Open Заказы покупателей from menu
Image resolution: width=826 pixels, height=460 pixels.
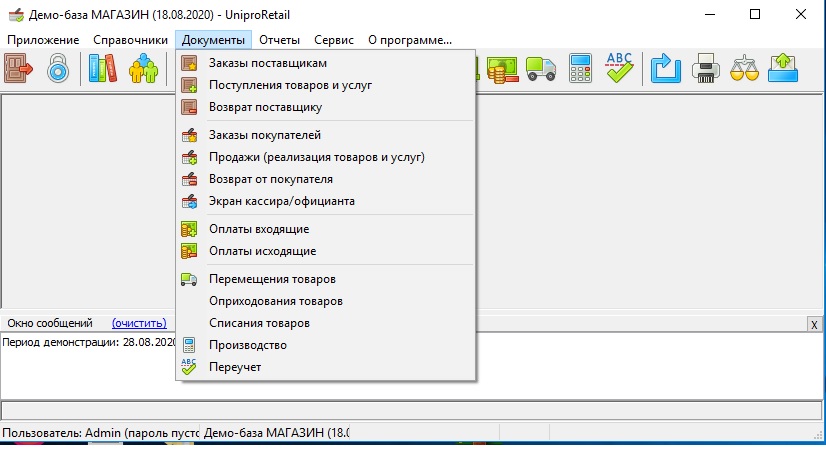tap(326, 135)
